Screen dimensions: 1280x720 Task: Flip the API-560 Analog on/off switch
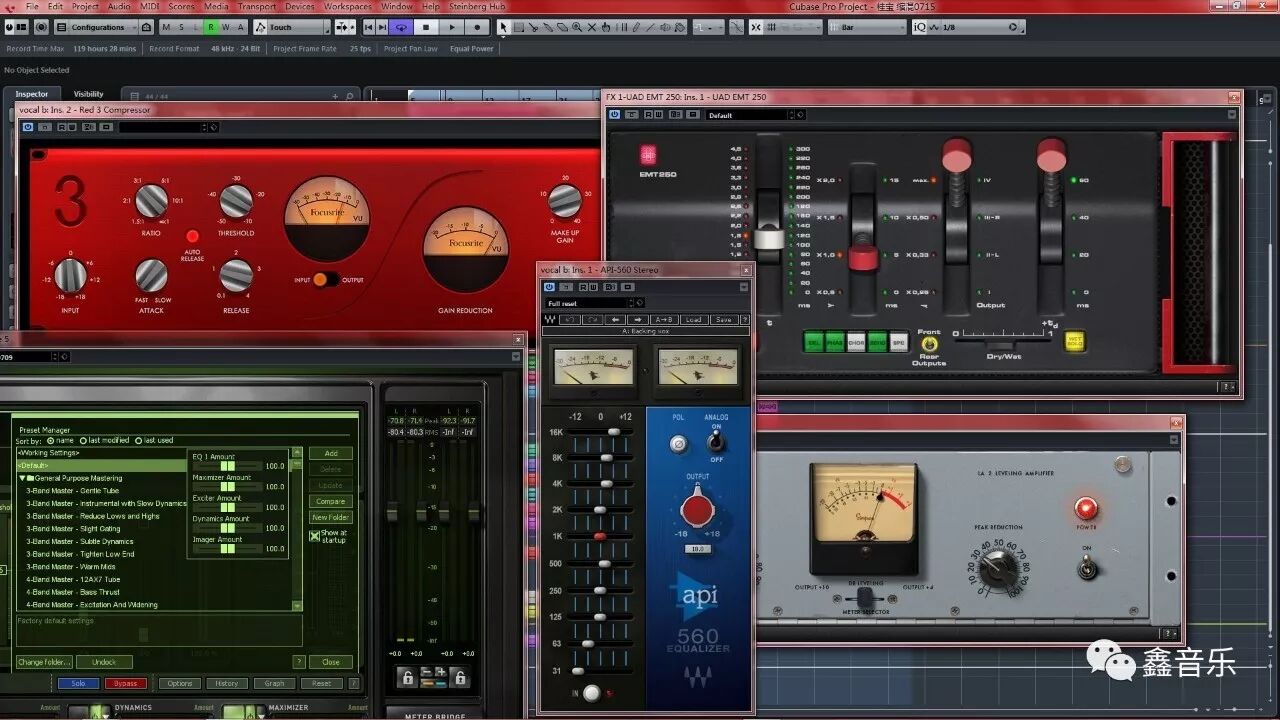tap(716, 441)
